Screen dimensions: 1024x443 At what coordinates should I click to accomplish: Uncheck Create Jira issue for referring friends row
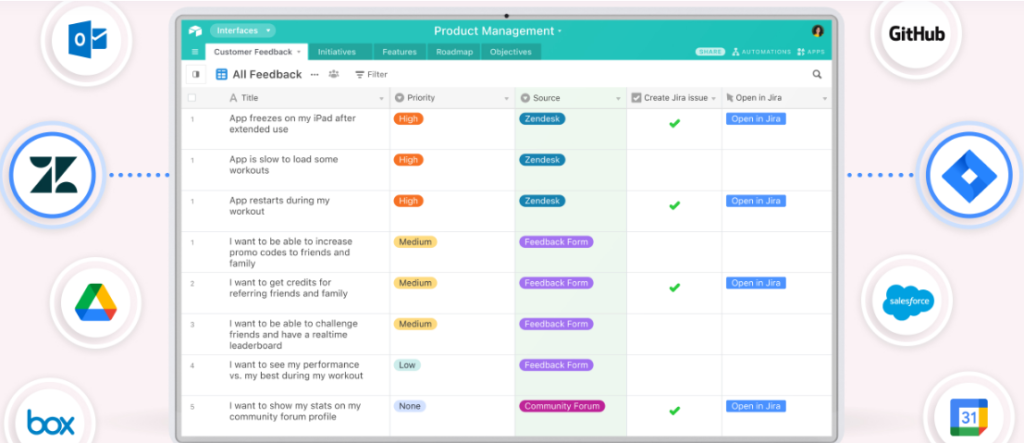pyautogui.click(x=675, y=287)
